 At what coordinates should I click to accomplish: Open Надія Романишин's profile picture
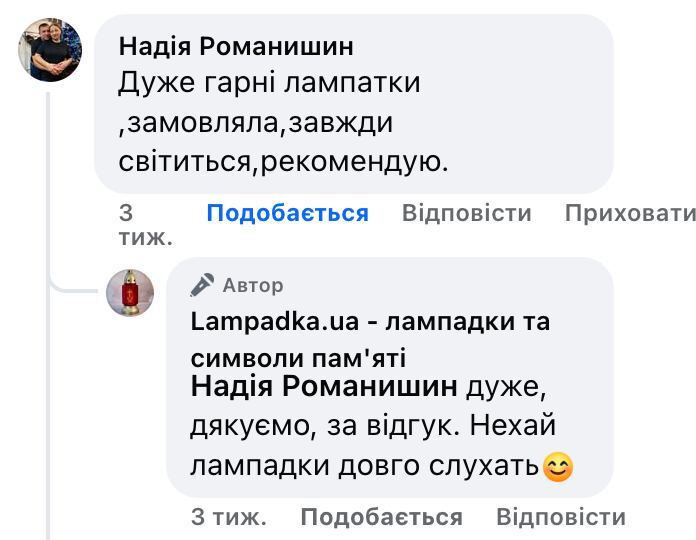coord(50,50)
